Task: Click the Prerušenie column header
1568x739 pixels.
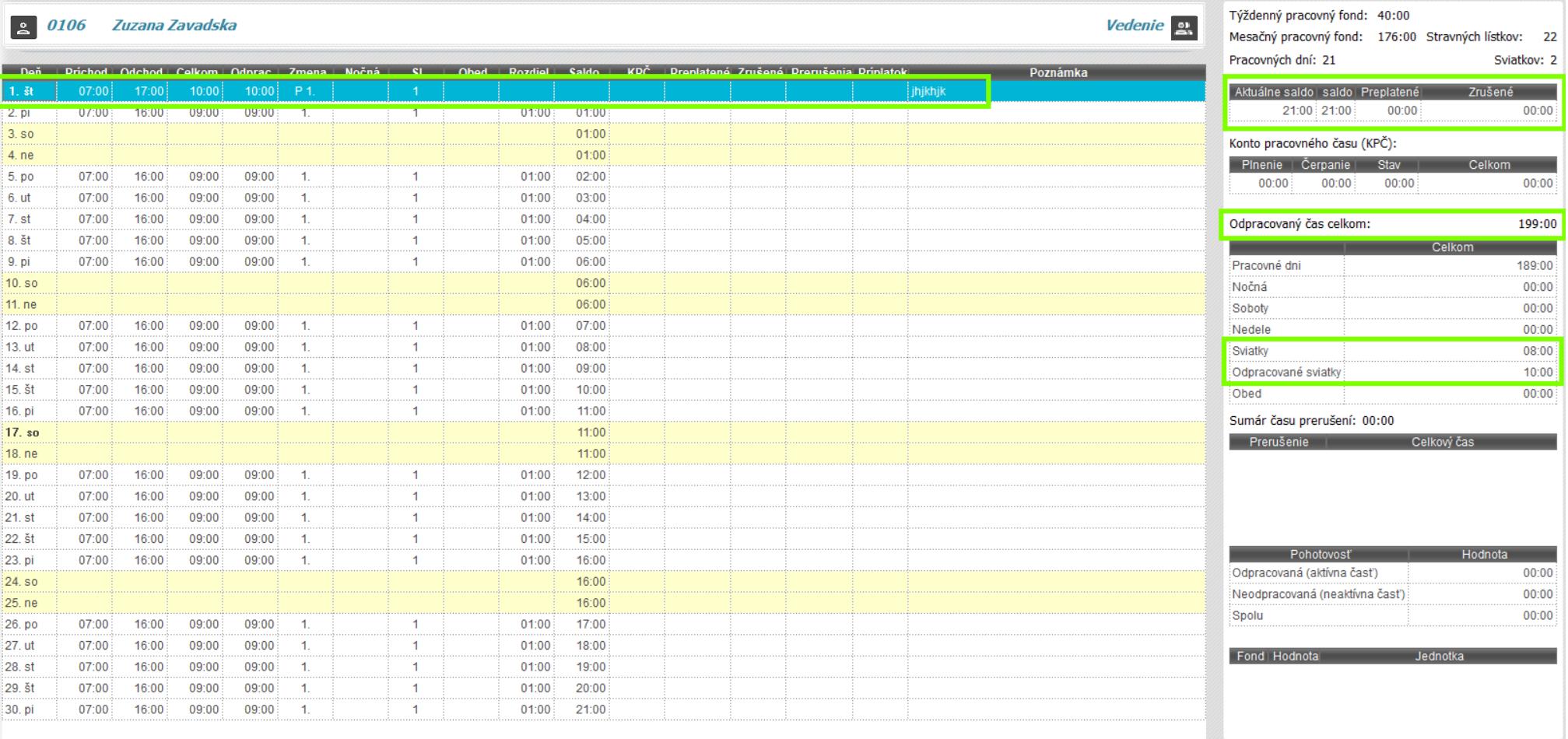Action: pos(1278,442)
